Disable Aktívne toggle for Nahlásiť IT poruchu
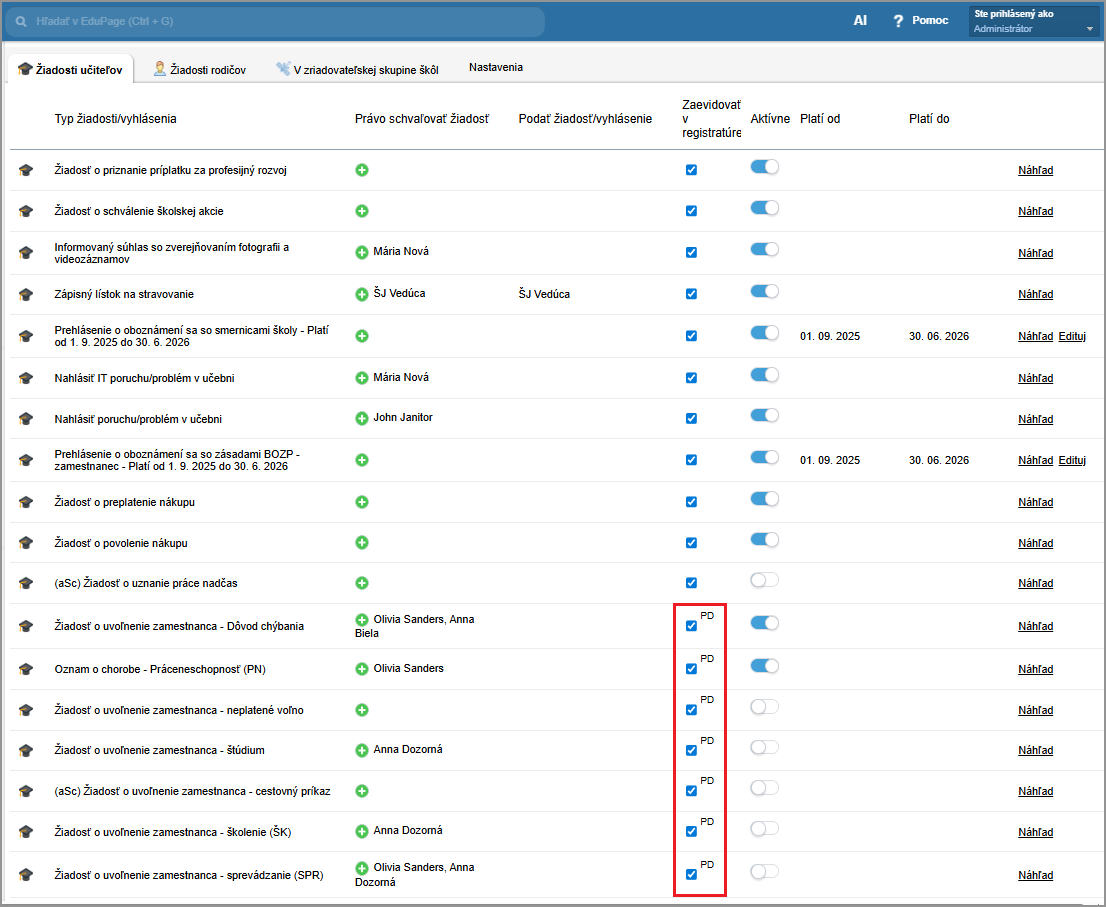 click(x=764, y=375)
